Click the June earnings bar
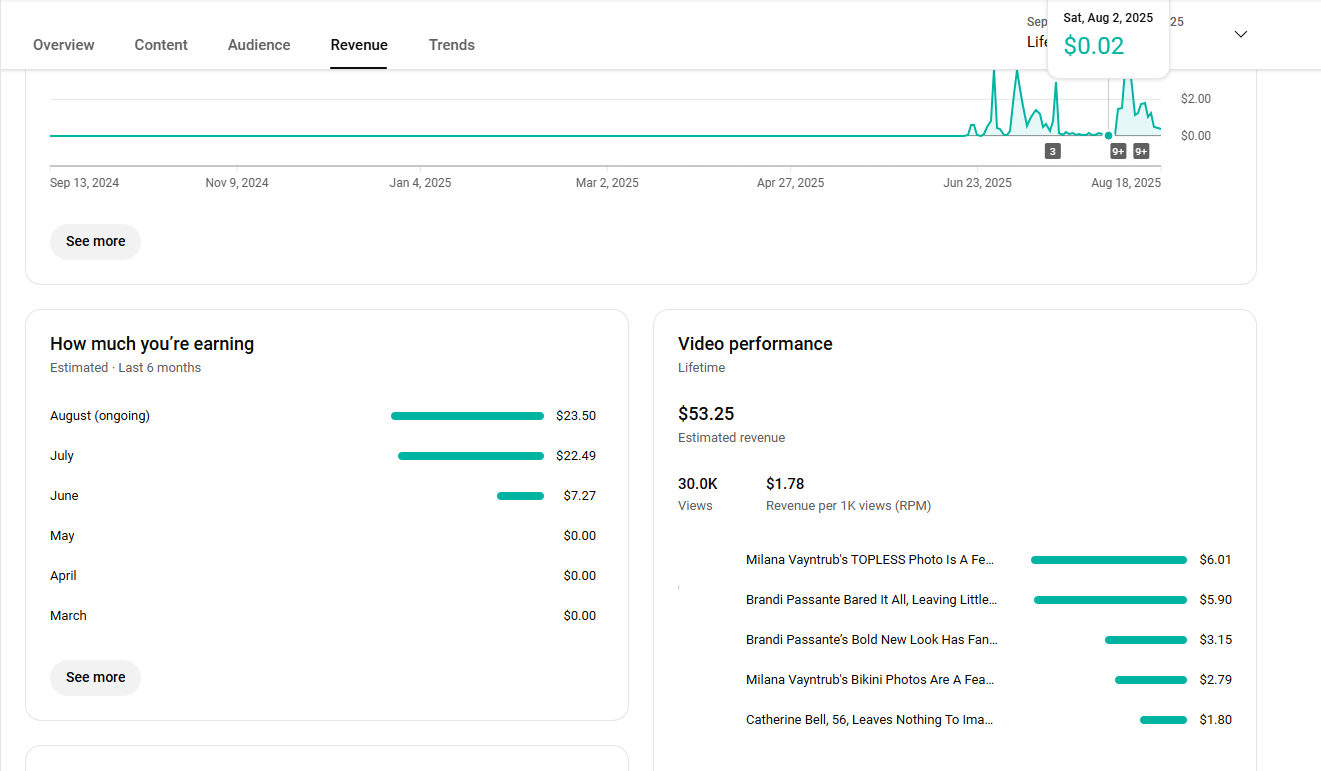1321x771 pixels. tap(520, 496)
